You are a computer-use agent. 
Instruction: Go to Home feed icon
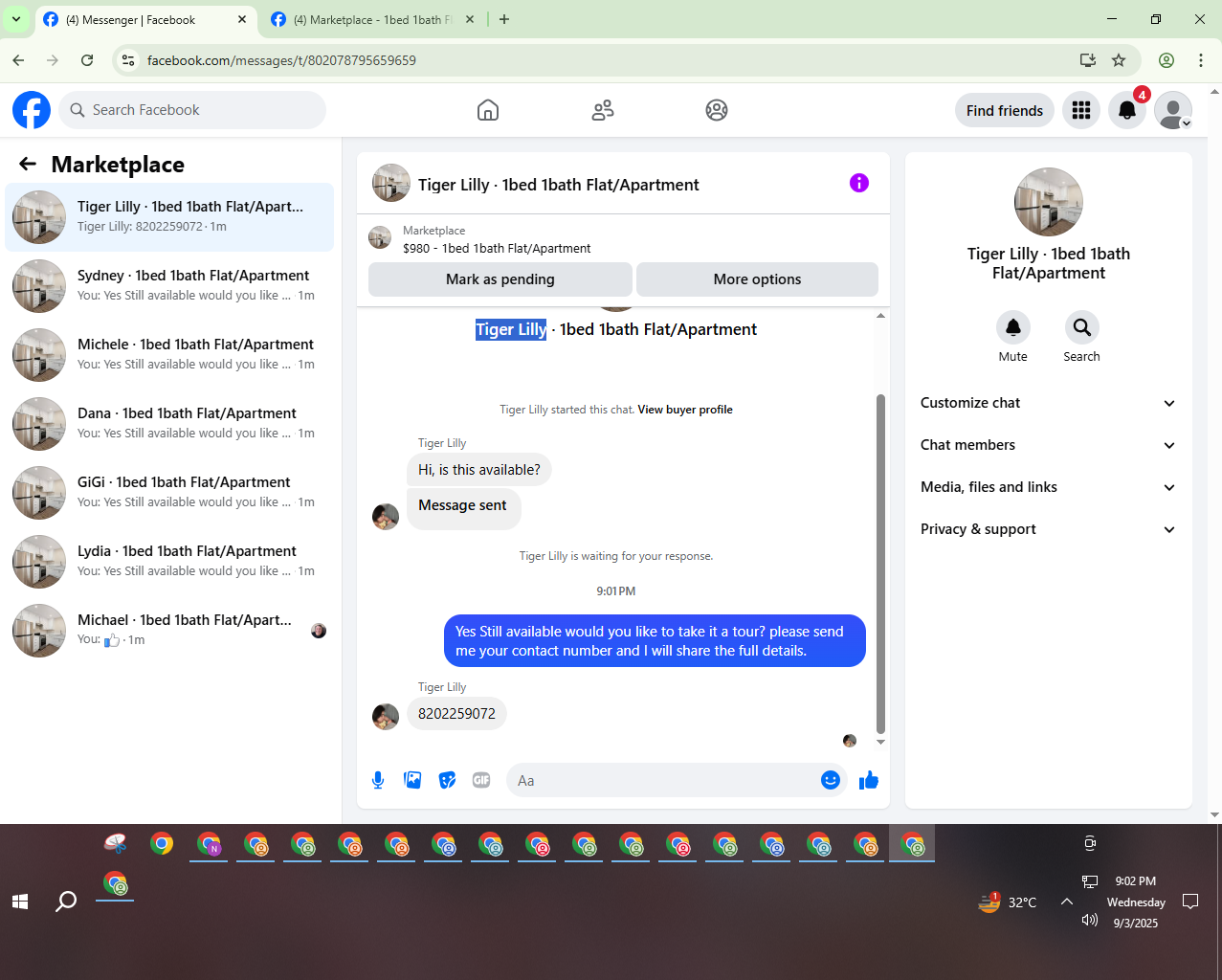488,110
